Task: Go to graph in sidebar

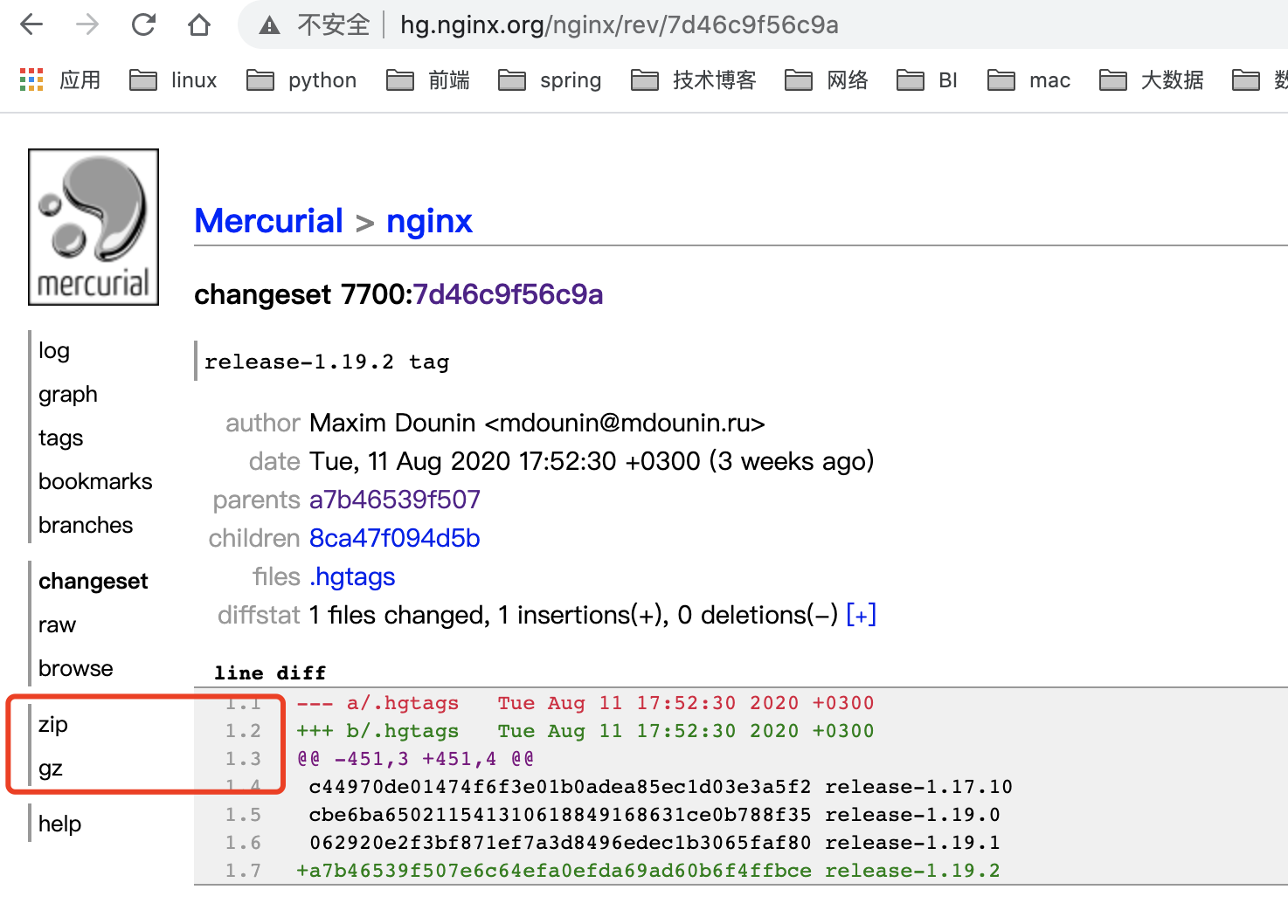Action: click(x=67, y=395)
